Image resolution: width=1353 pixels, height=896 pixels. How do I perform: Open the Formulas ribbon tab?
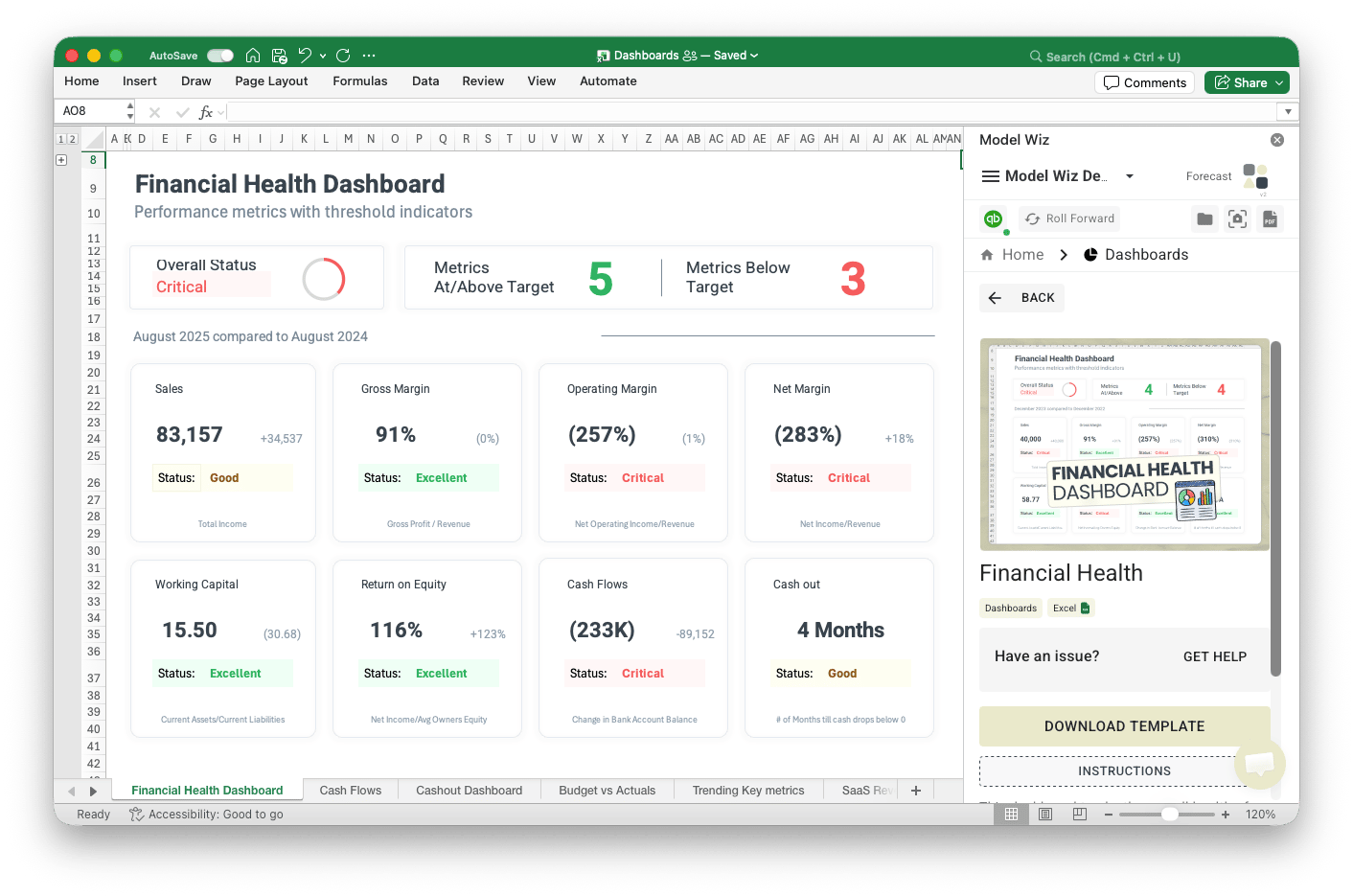pyautogui.click(x=359, y=81)
